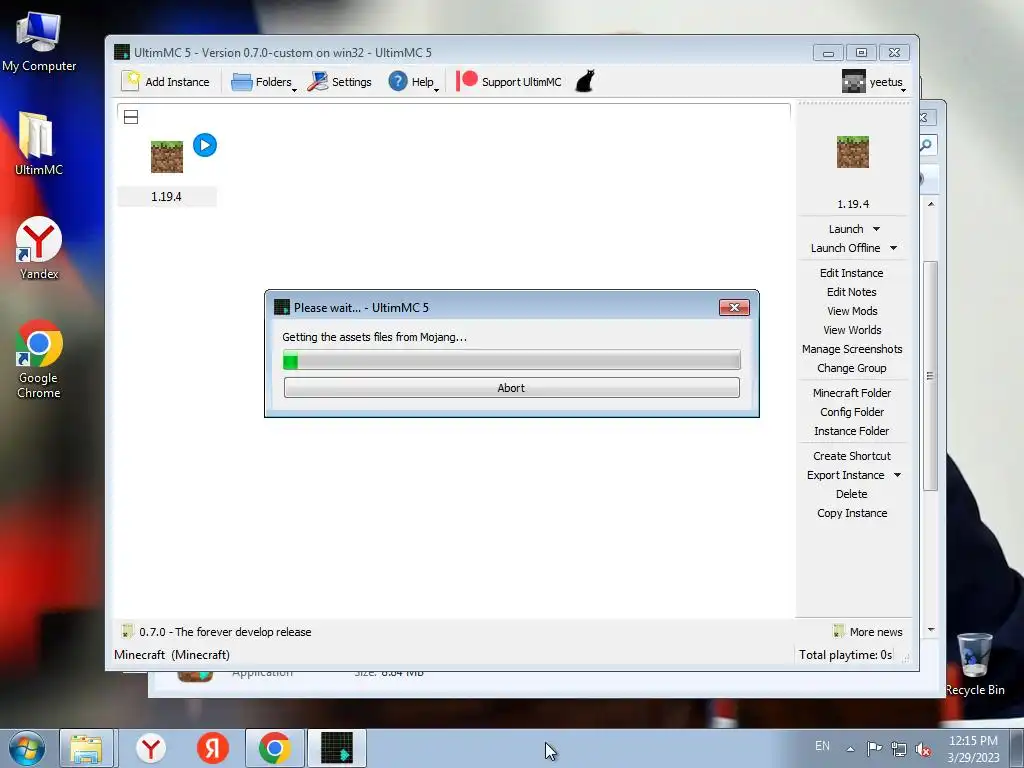Open the Windows Start menu
The image size is (1024, 768).
tap(27, 748)
